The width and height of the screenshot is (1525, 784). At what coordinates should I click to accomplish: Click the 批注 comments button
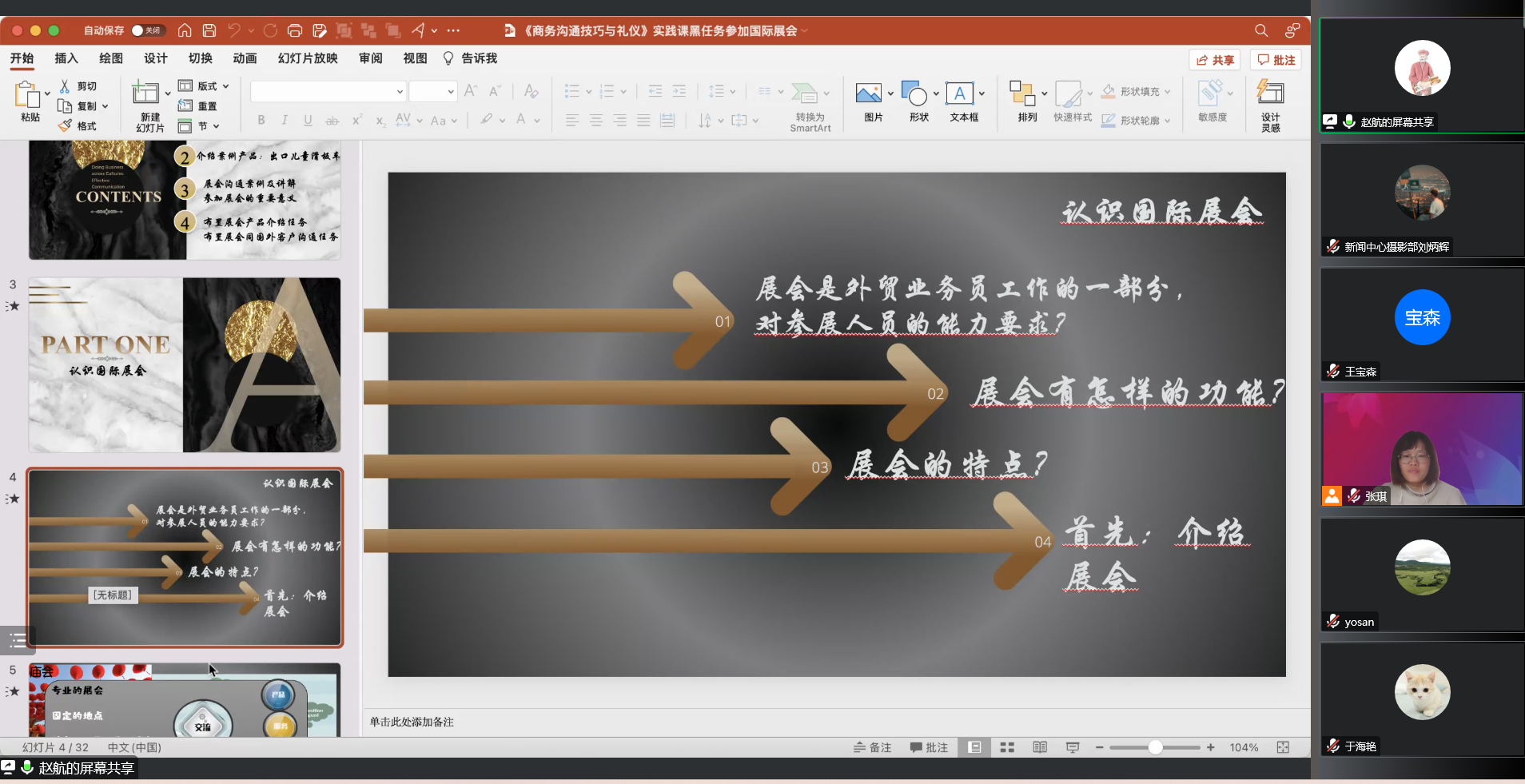tap(1276, 60)
